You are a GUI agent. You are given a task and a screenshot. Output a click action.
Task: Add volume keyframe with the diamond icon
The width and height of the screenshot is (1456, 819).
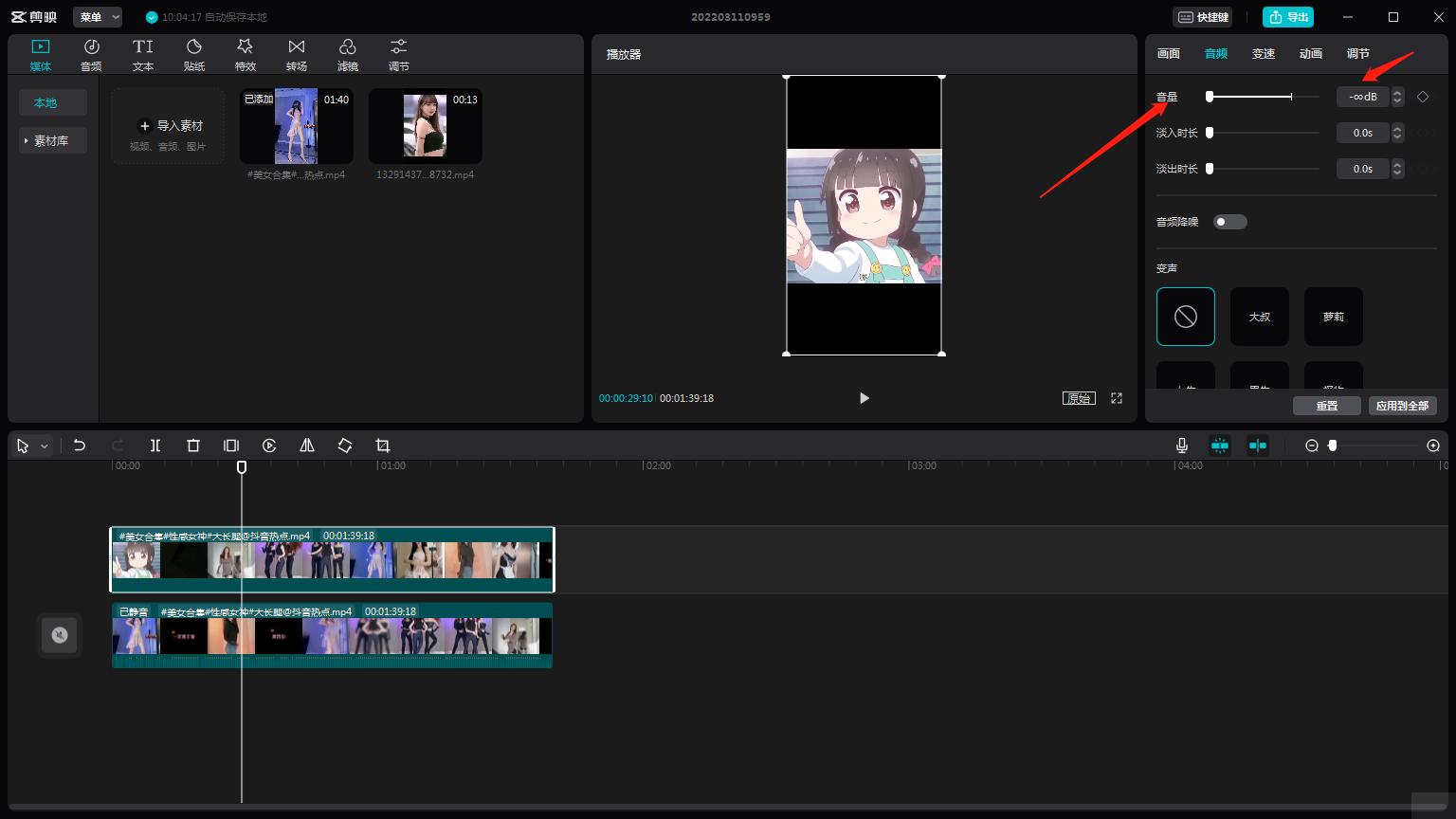1423,97
